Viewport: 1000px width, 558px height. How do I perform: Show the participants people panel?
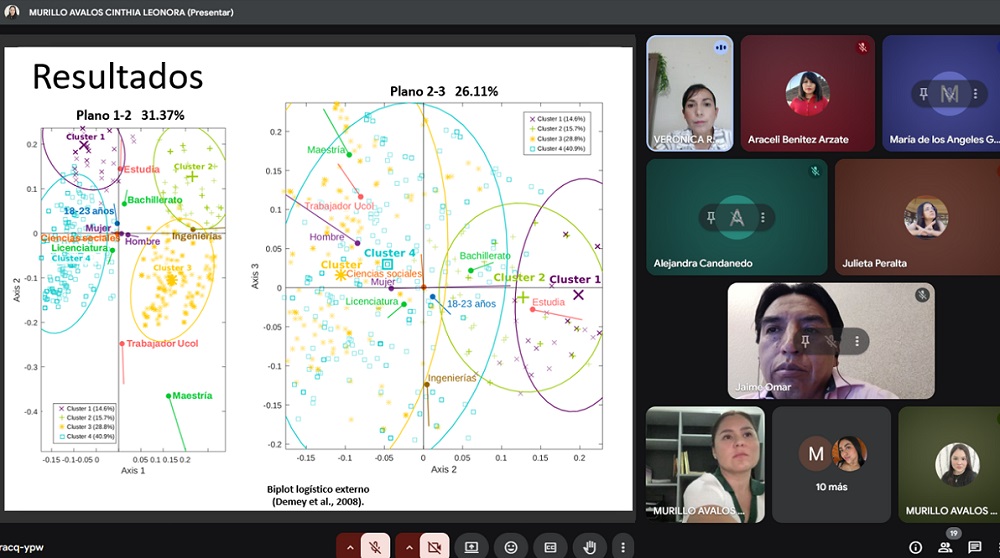tap(945, 547)
